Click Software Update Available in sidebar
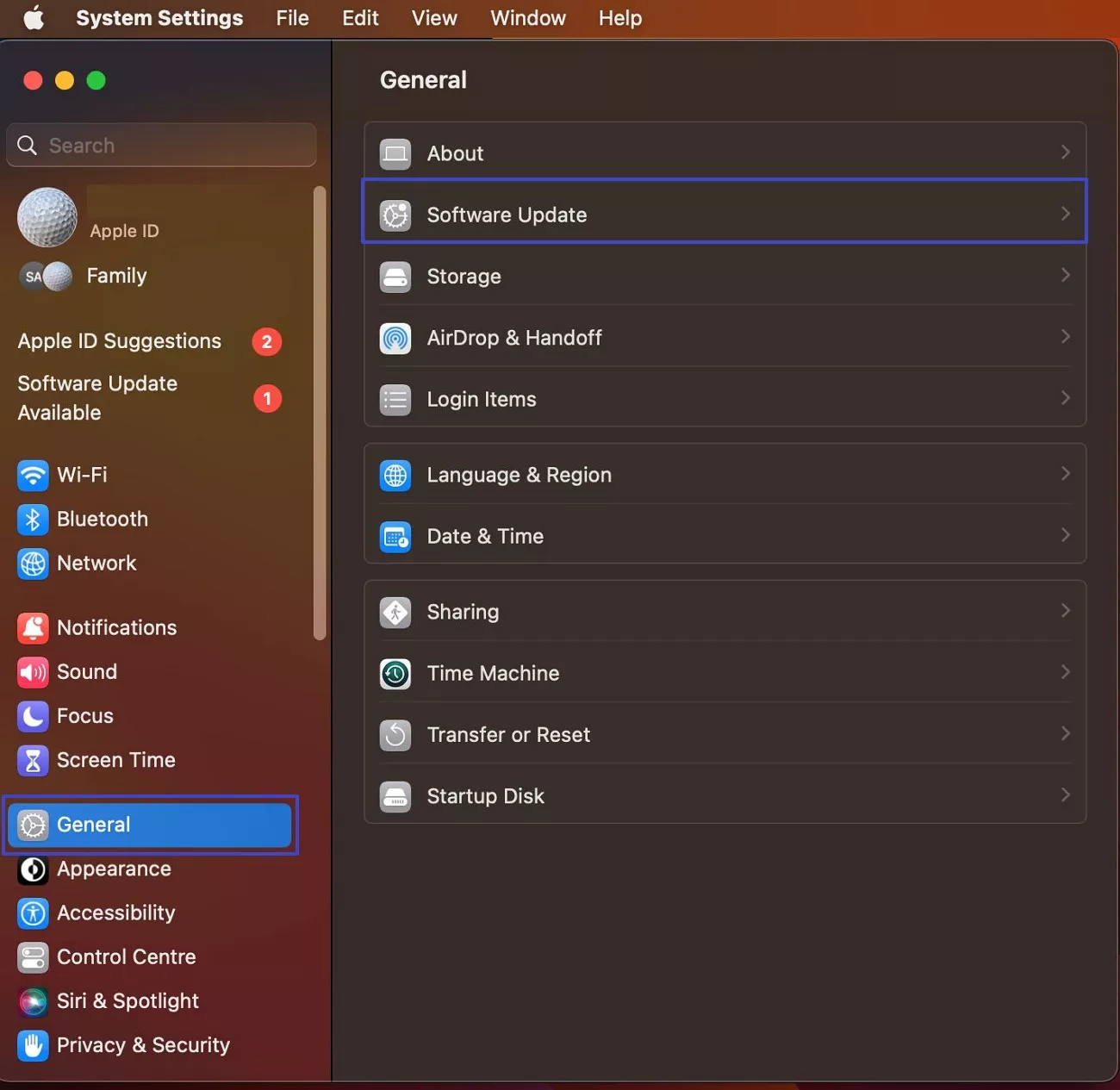Viewport: 1120px width, 1090px height. pyautogui.click(x=97, y=397)
